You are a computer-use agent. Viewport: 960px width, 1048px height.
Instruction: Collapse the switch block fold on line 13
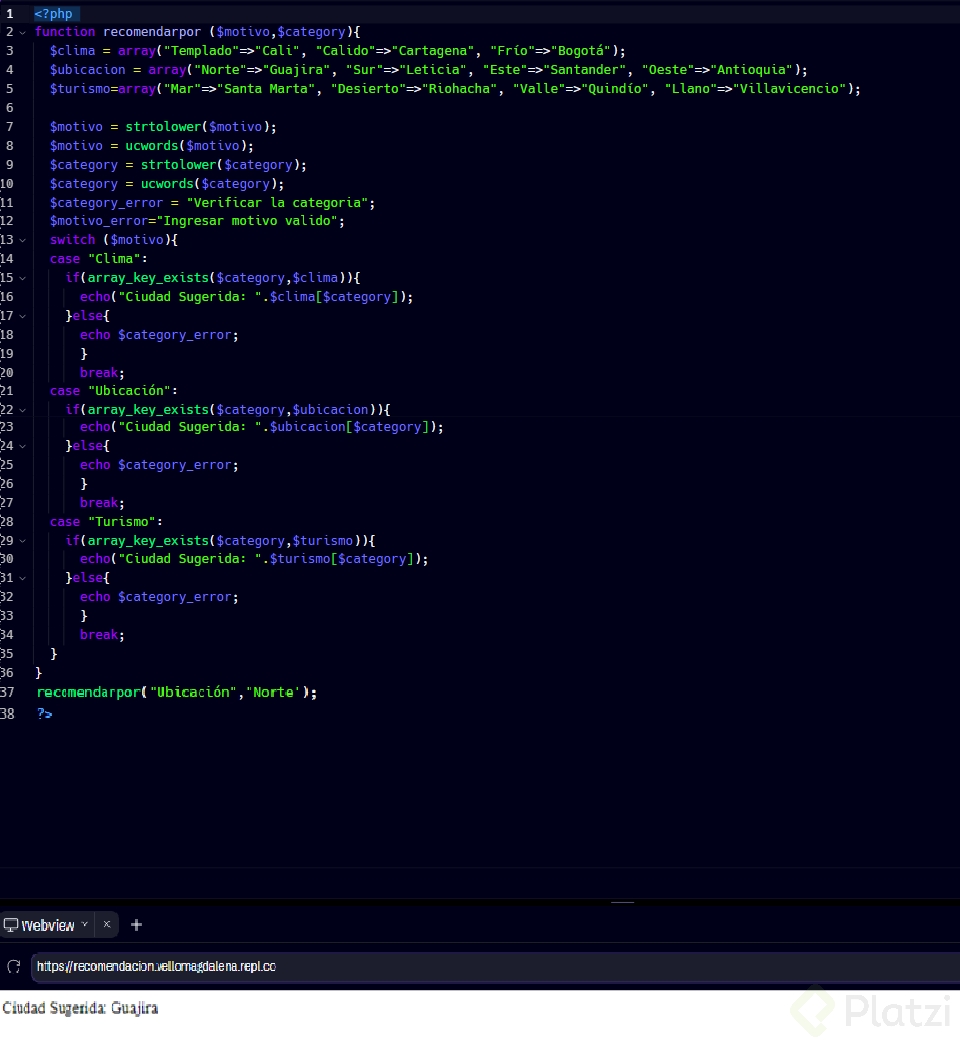pos(23,240)
